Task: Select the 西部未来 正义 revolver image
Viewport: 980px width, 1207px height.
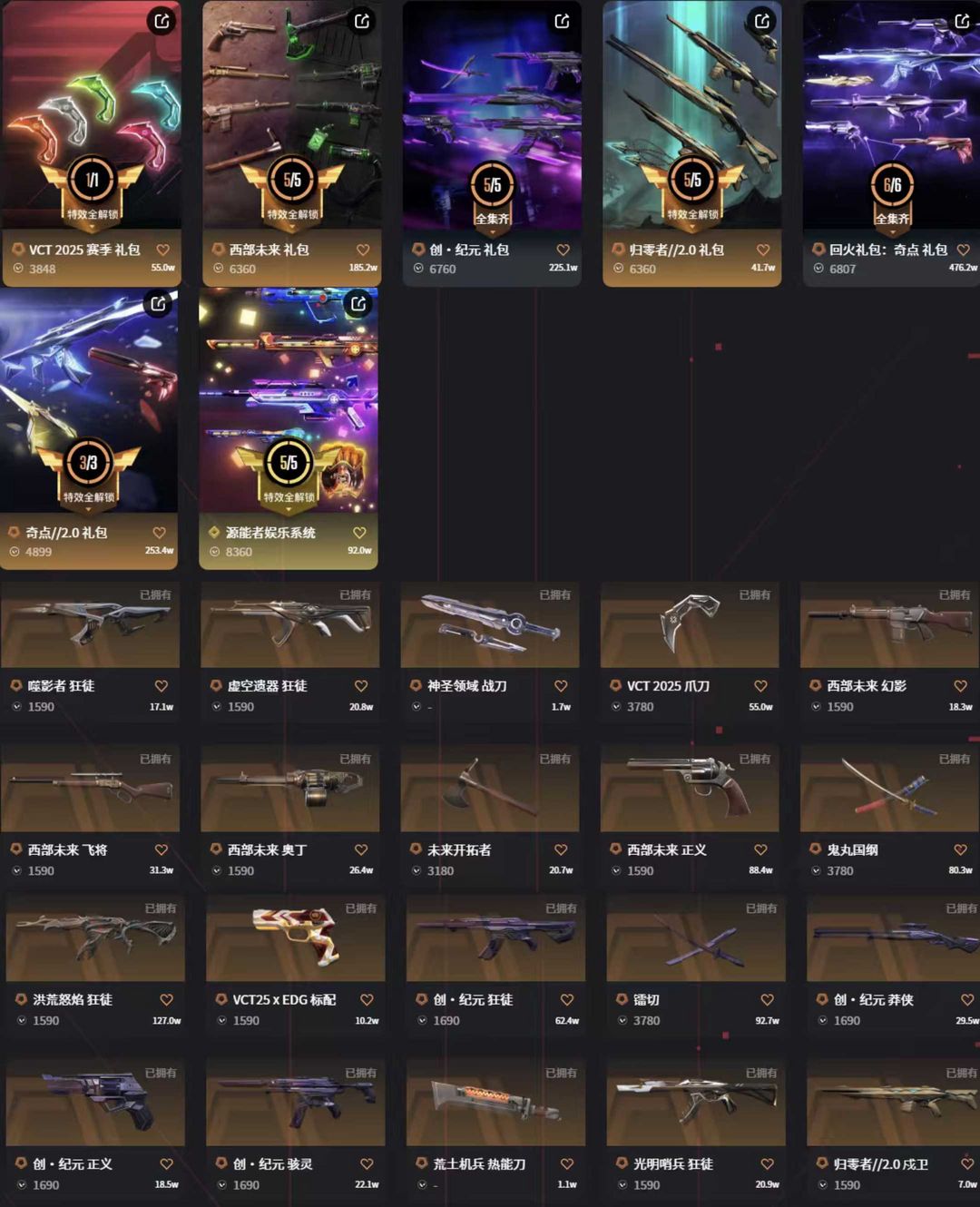Action: (690, 789)
